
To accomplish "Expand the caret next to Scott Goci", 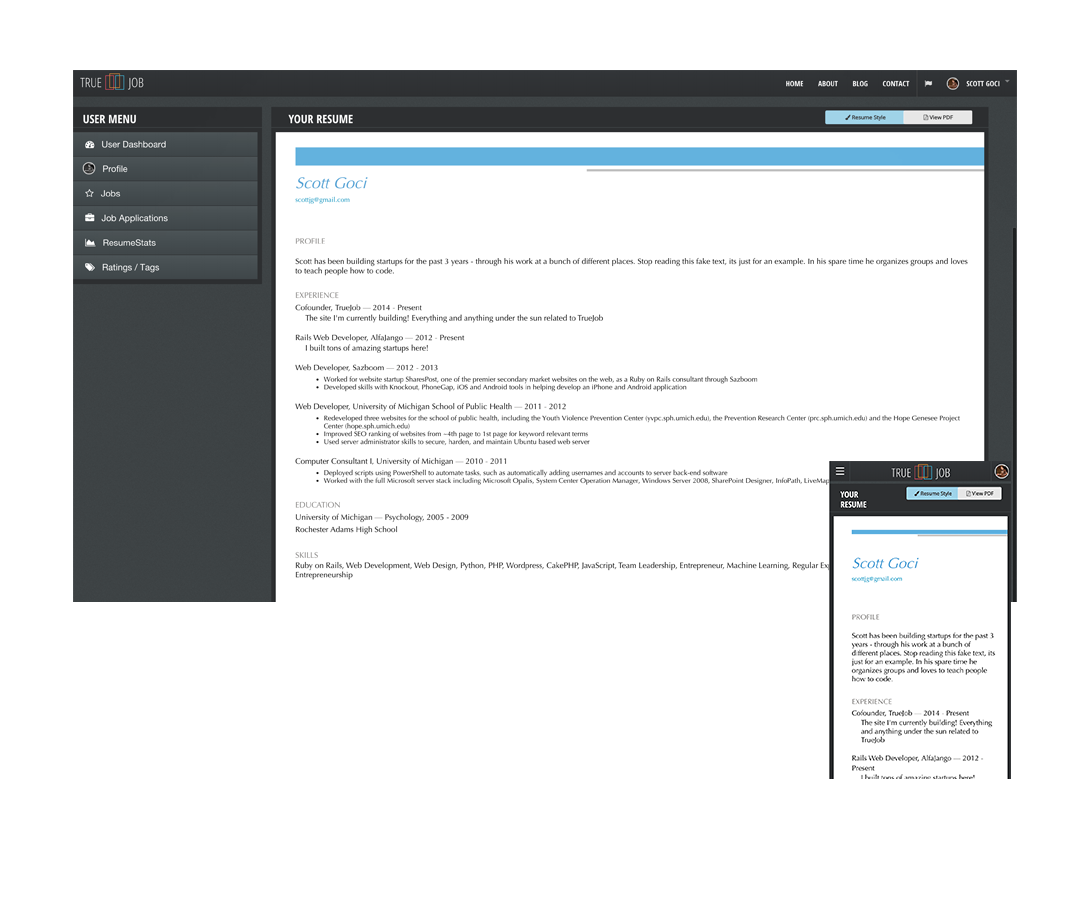I will coord(1007,82).
